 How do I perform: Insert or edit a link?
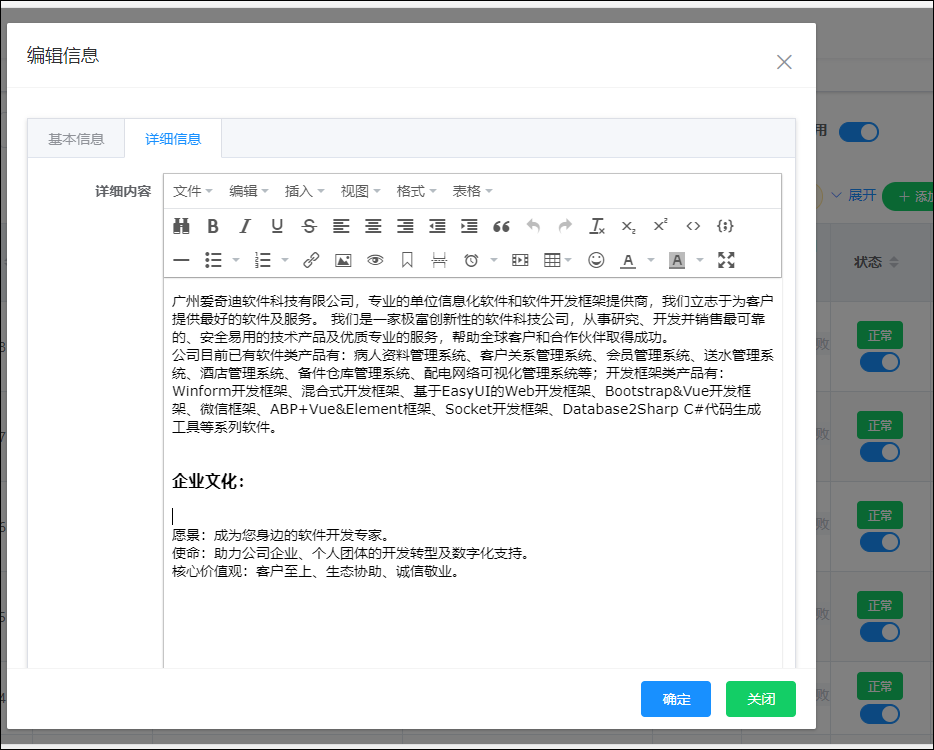click(311, 260)
